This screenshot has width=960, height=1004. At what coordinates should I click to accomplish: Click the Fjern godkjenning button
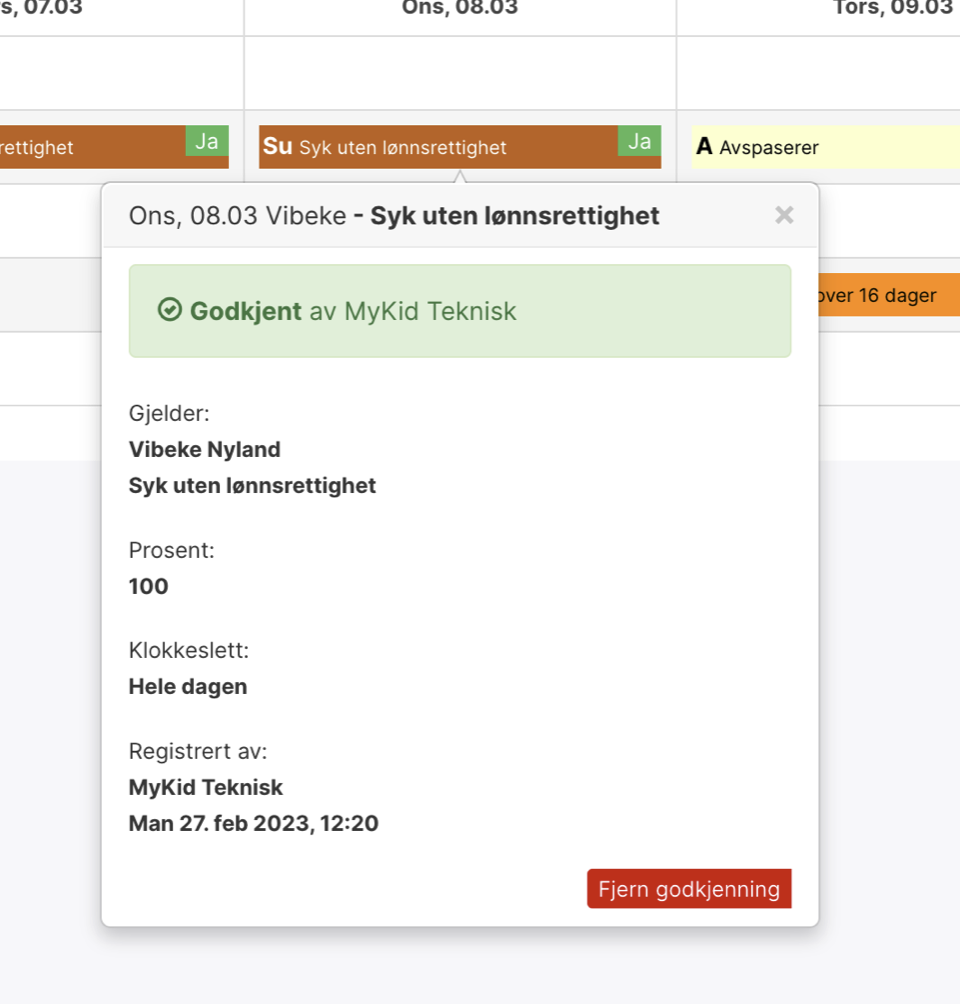pyautogui.click(x=689, y=889)
